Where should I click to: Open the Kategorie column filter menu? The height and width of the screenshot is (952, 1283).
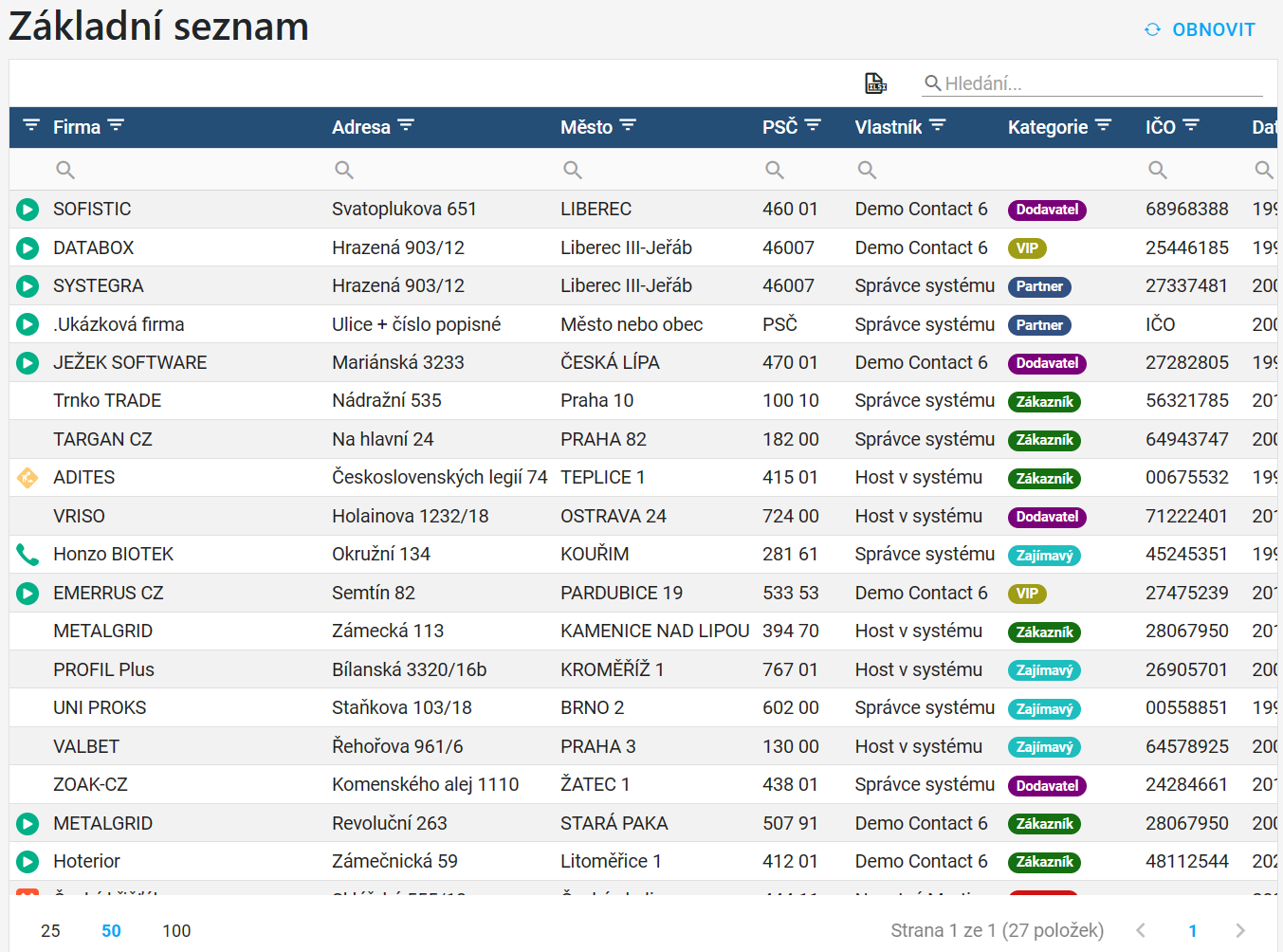(x=1103, y=125)
